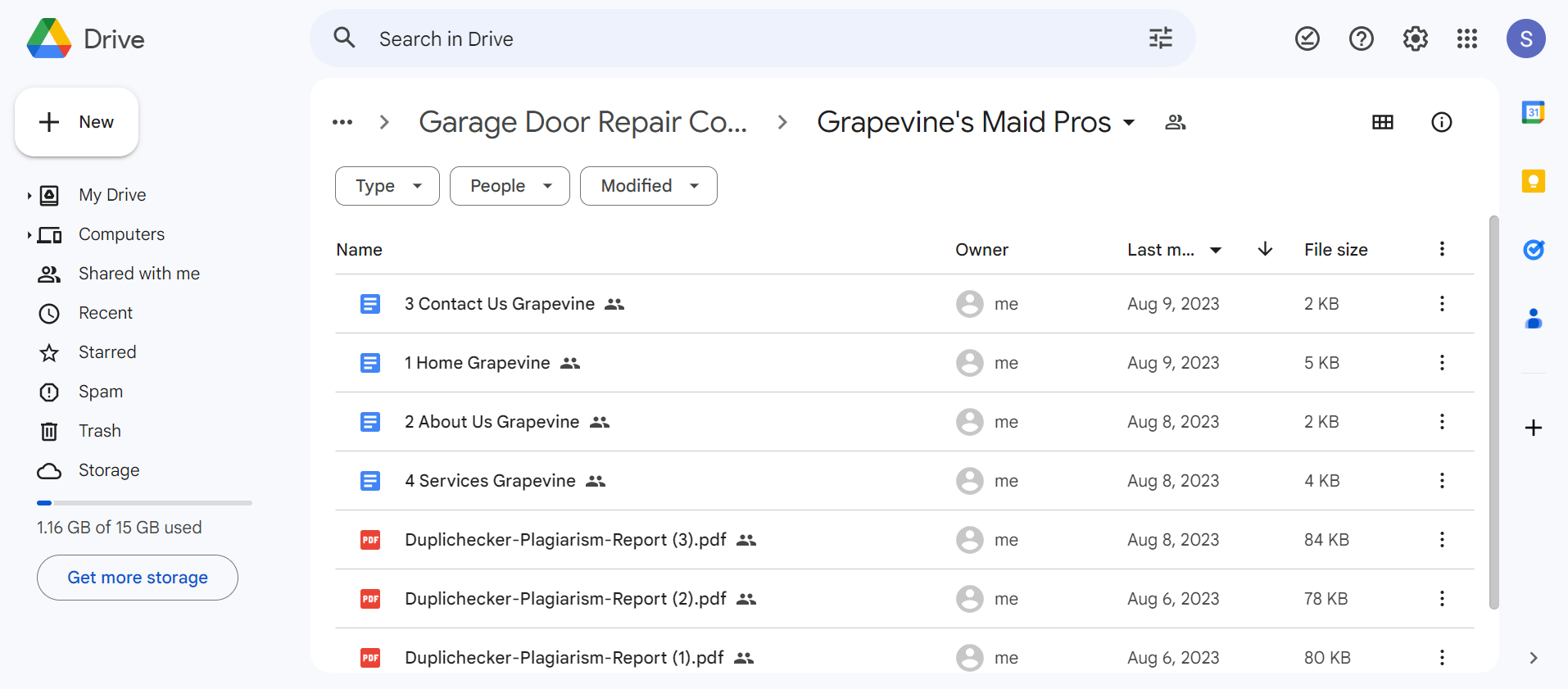Open the Google Drive logo home
Viewport: 1568px width, 689px height.
(85, 39)
